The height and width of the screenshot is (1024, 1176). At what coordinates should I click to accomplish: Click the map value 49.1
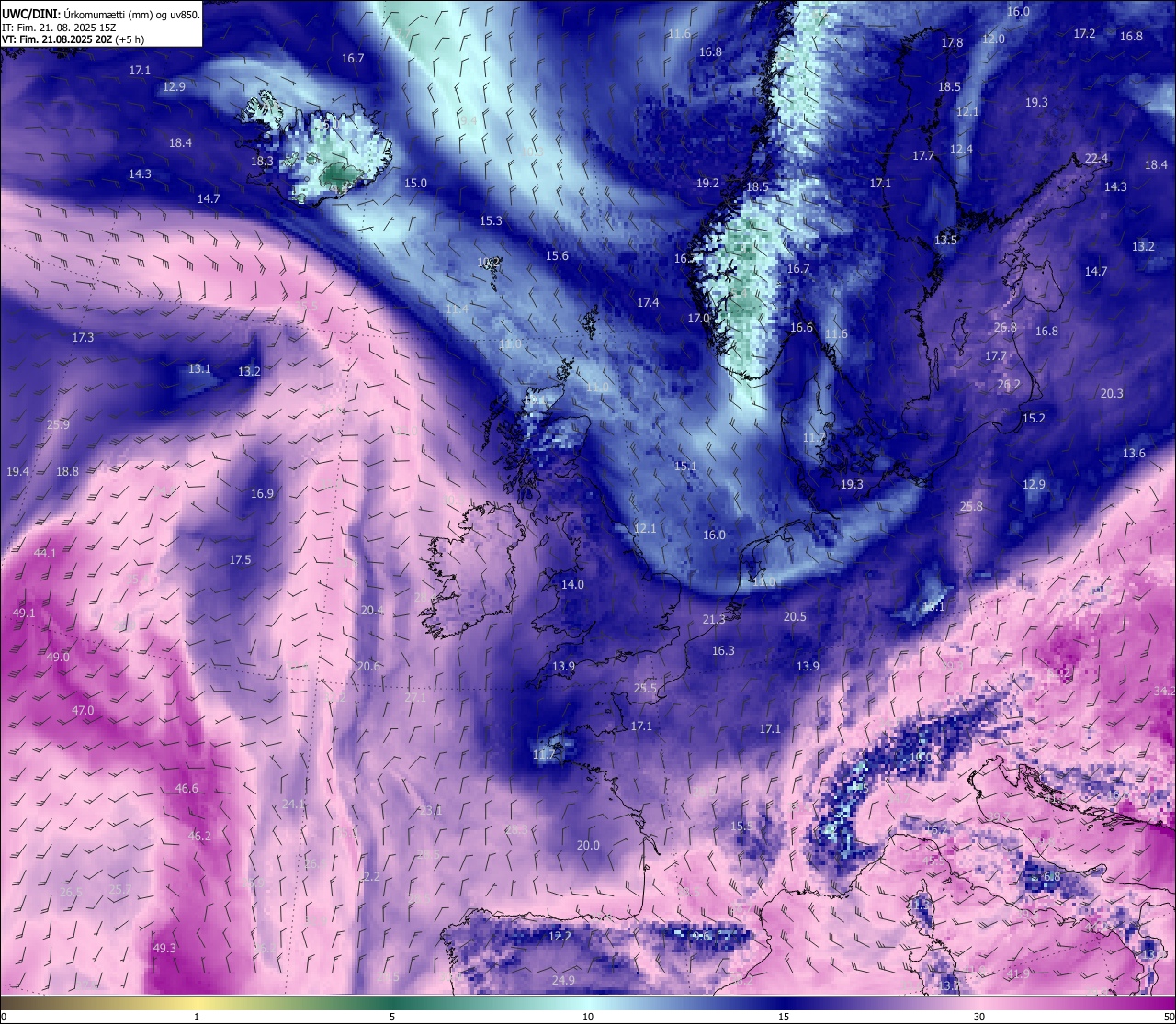[24, 613]
